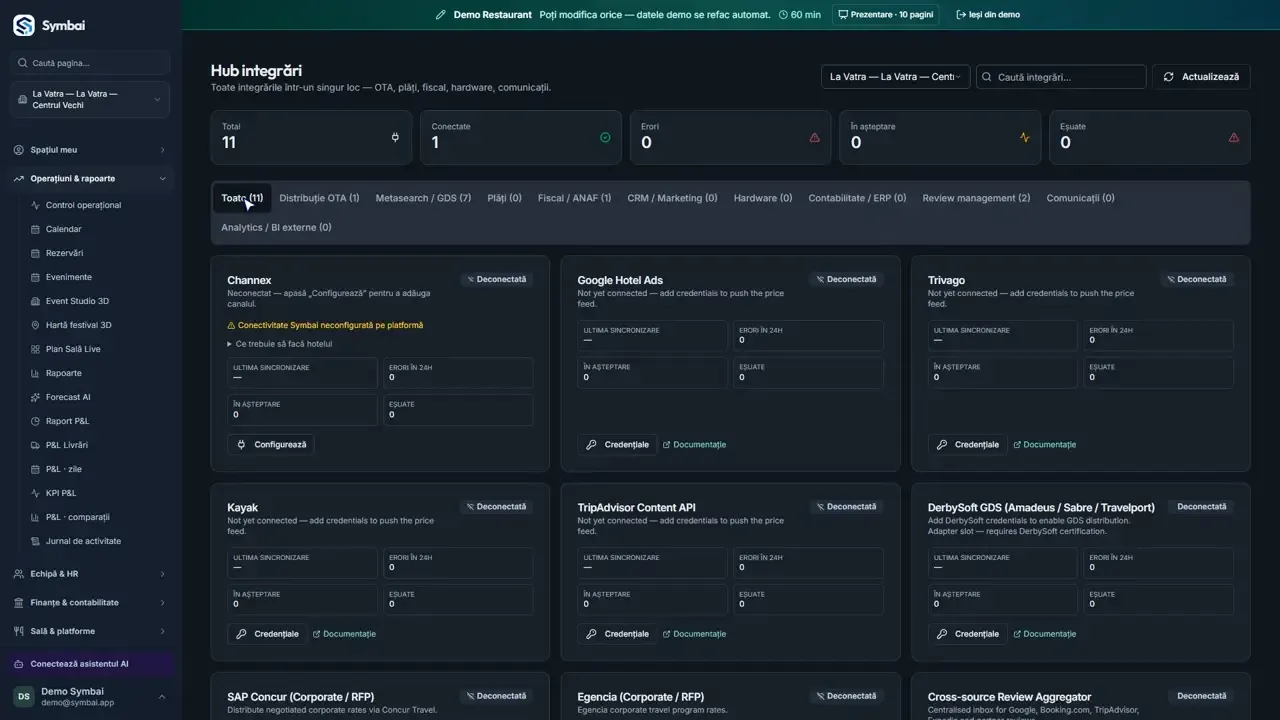1280x720 pixels.
Task: Switch to Metasearch / GDS tab
Action: [x=423, y=198]
